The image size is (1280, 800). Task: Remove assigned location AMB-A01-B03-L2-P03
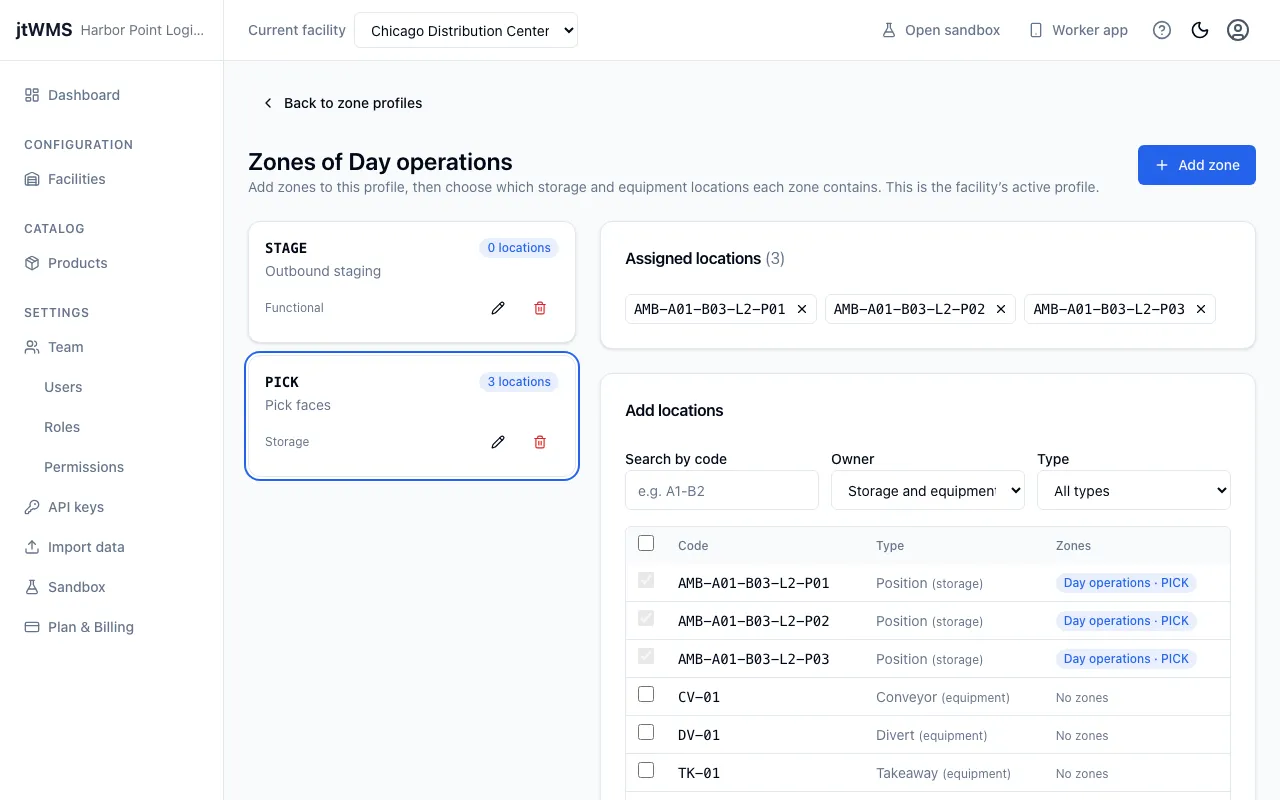(1201, 309)
